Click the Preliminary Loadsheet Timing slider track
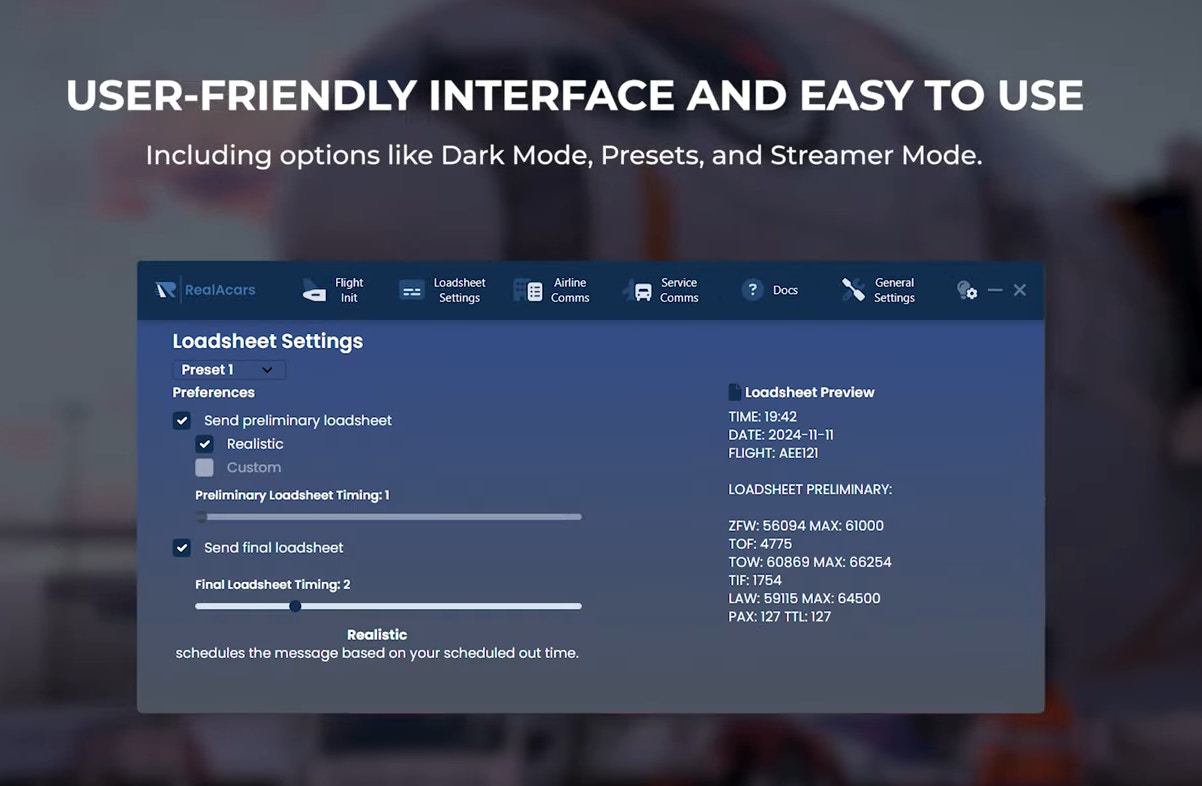This screenshot has height=786, width=1202. pos(388,517)
